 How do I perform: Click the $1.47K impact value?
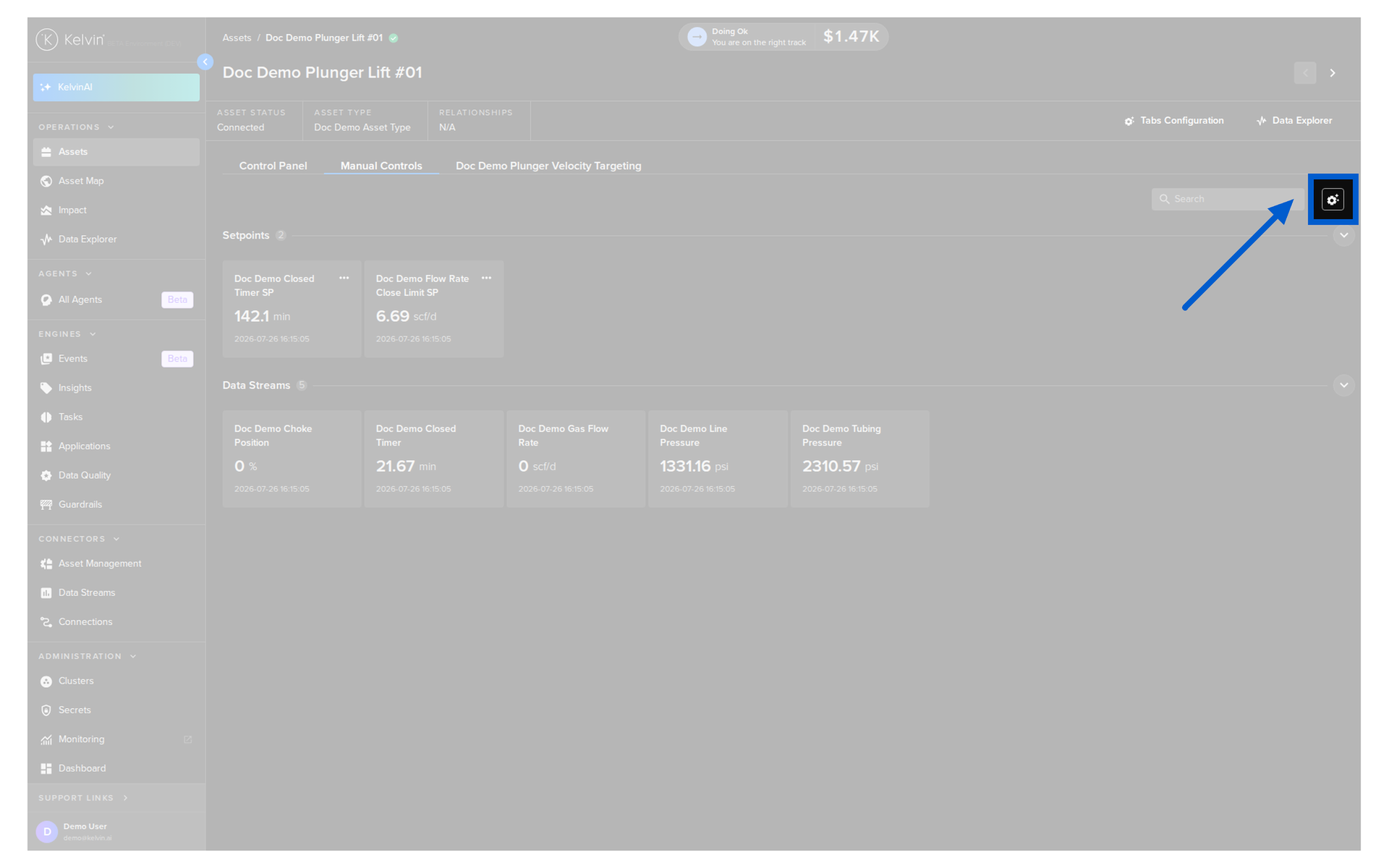[x=851, y=37]
